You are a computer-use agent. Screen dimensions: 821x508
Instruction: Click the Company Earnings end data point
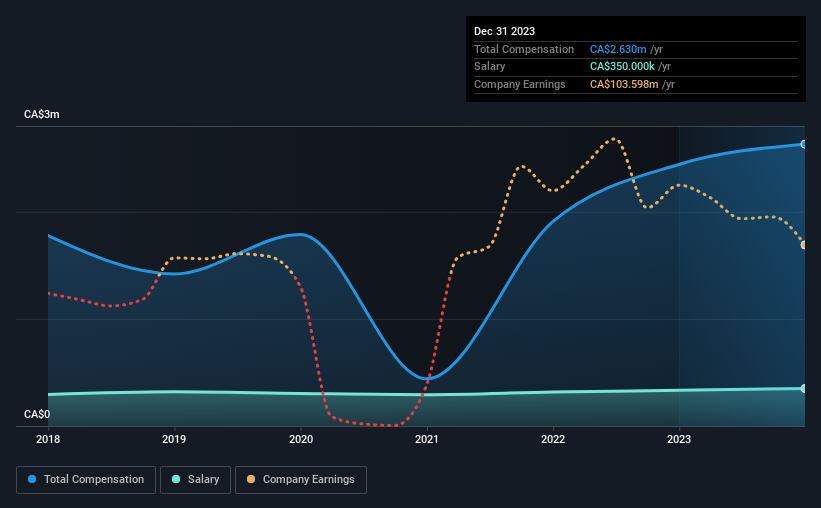click(x=804, y=245)
